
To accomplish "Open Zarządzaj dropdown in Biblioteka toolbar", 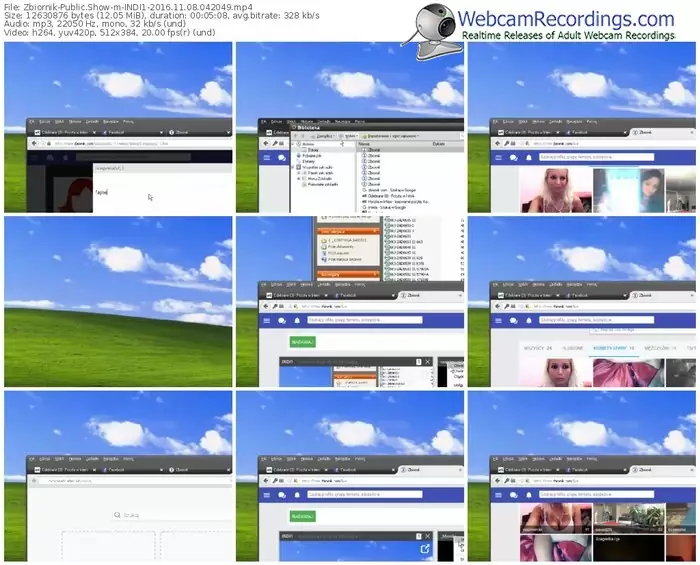I will [323, 136].
